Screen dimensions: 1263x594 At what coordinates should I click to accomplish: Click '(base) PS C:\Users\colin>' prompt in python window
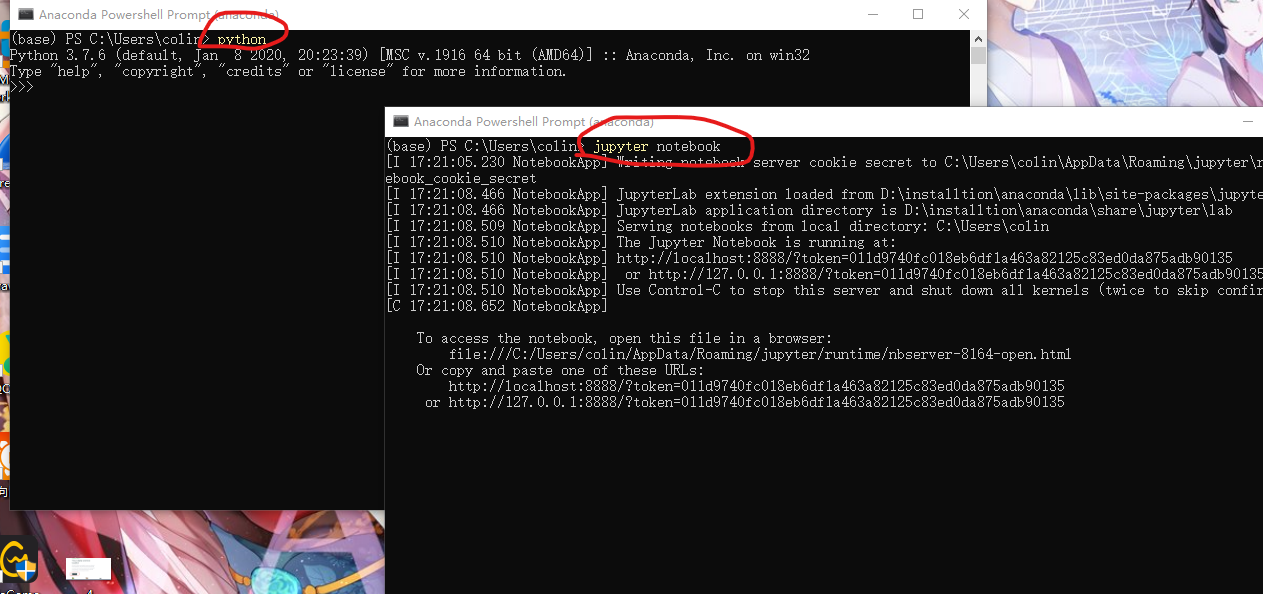[x=110, y=40]
